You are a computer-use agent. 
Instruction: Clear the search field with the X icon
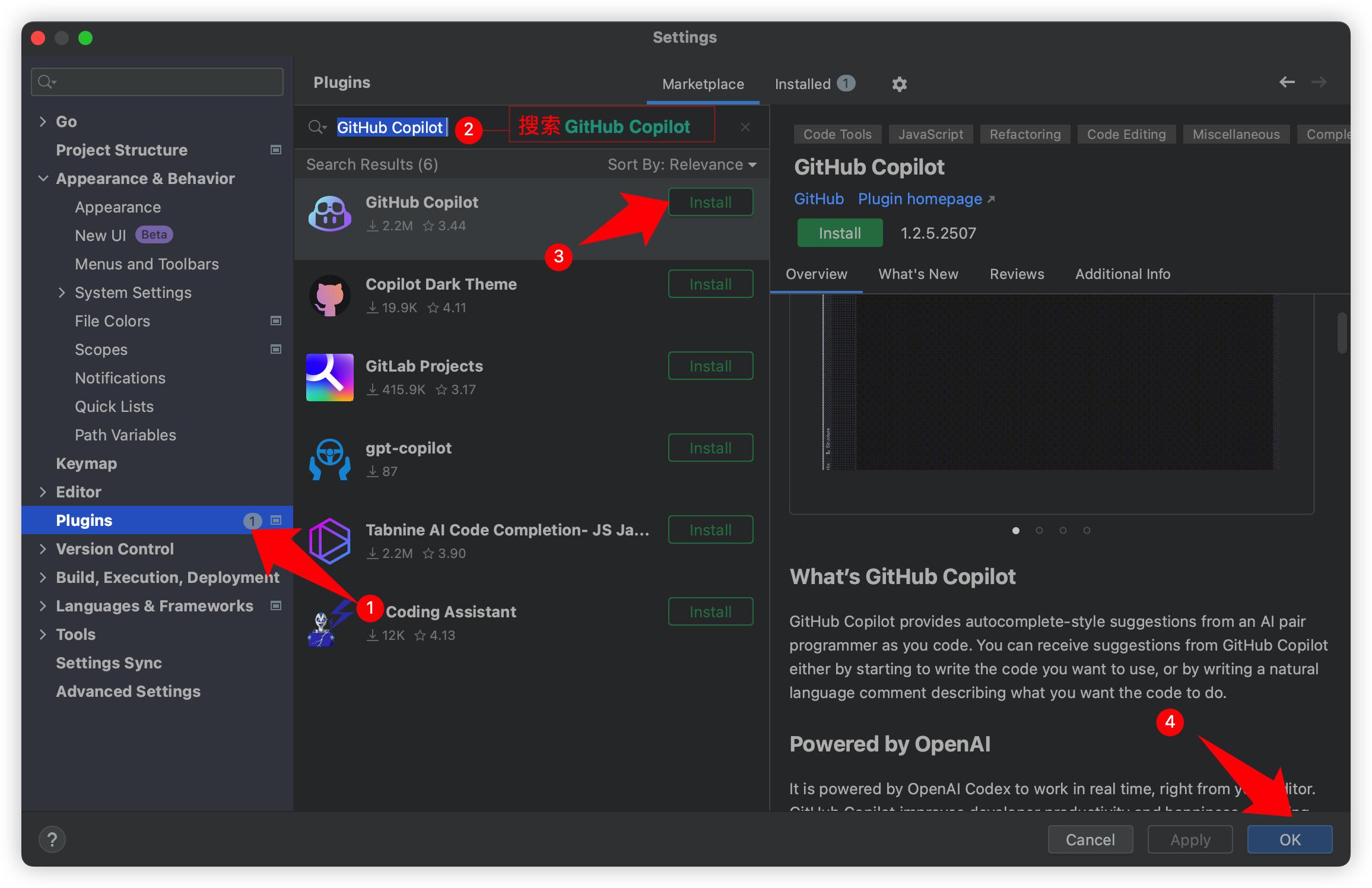click(745, 126)
